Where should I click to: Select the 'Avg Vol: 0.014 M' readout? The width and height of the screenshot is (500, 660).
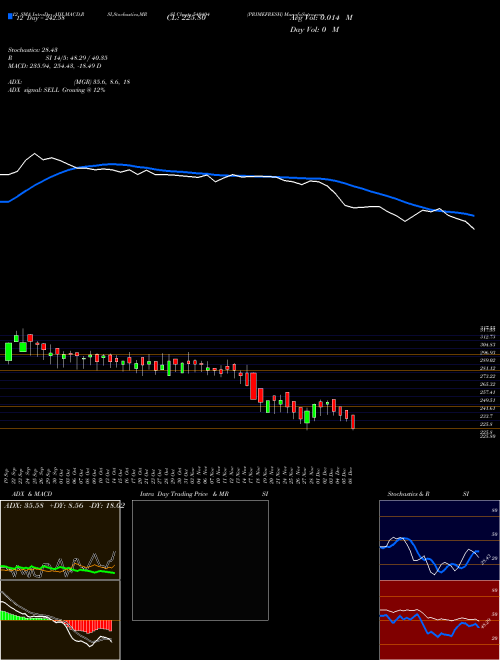pyautogui.click(x=321, y=18)
